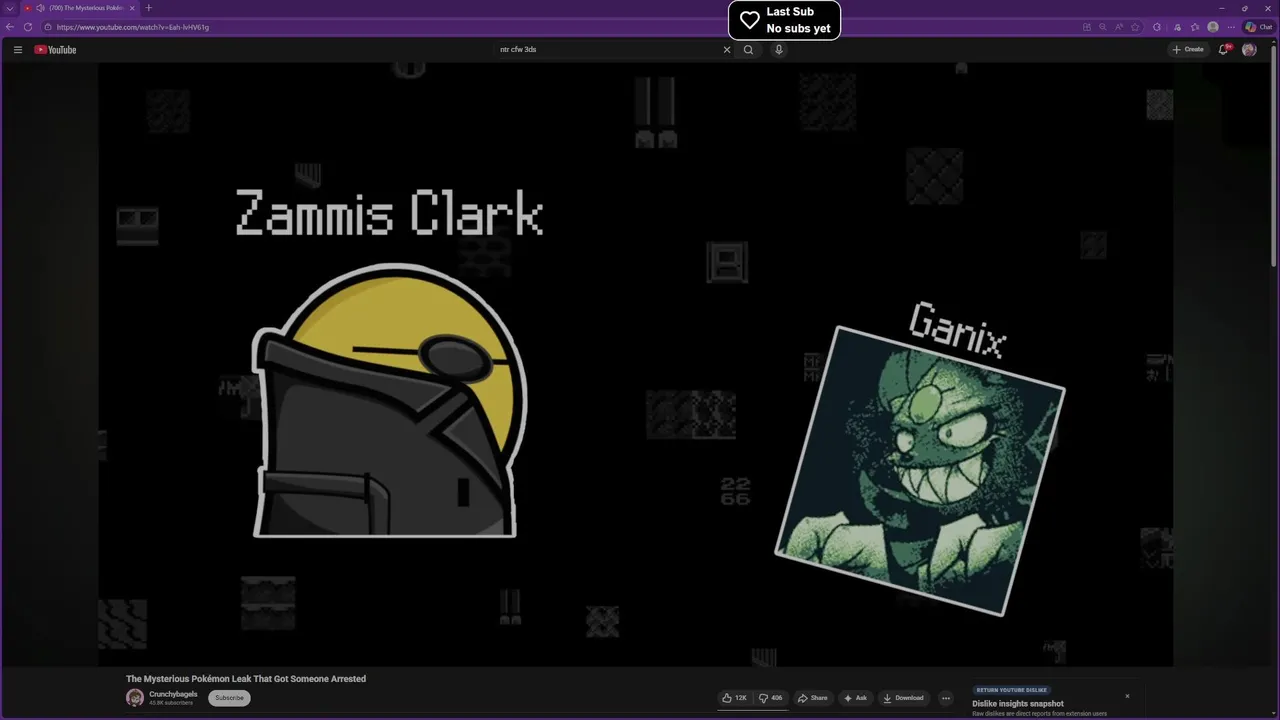Image resolution: width=1280 pixels, height=720 pixels.
Task: Dislike the video with thumbs down
Action: click(770, 698)
